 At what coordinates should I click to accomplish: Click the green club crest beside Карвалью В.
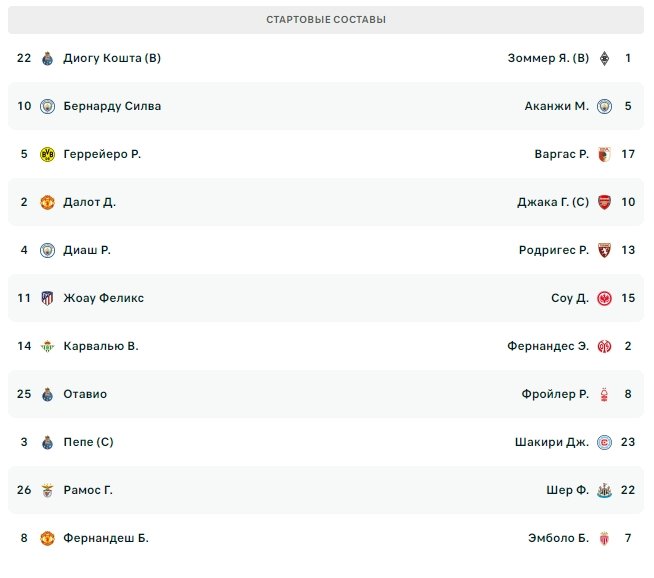[x=47, y=346]
